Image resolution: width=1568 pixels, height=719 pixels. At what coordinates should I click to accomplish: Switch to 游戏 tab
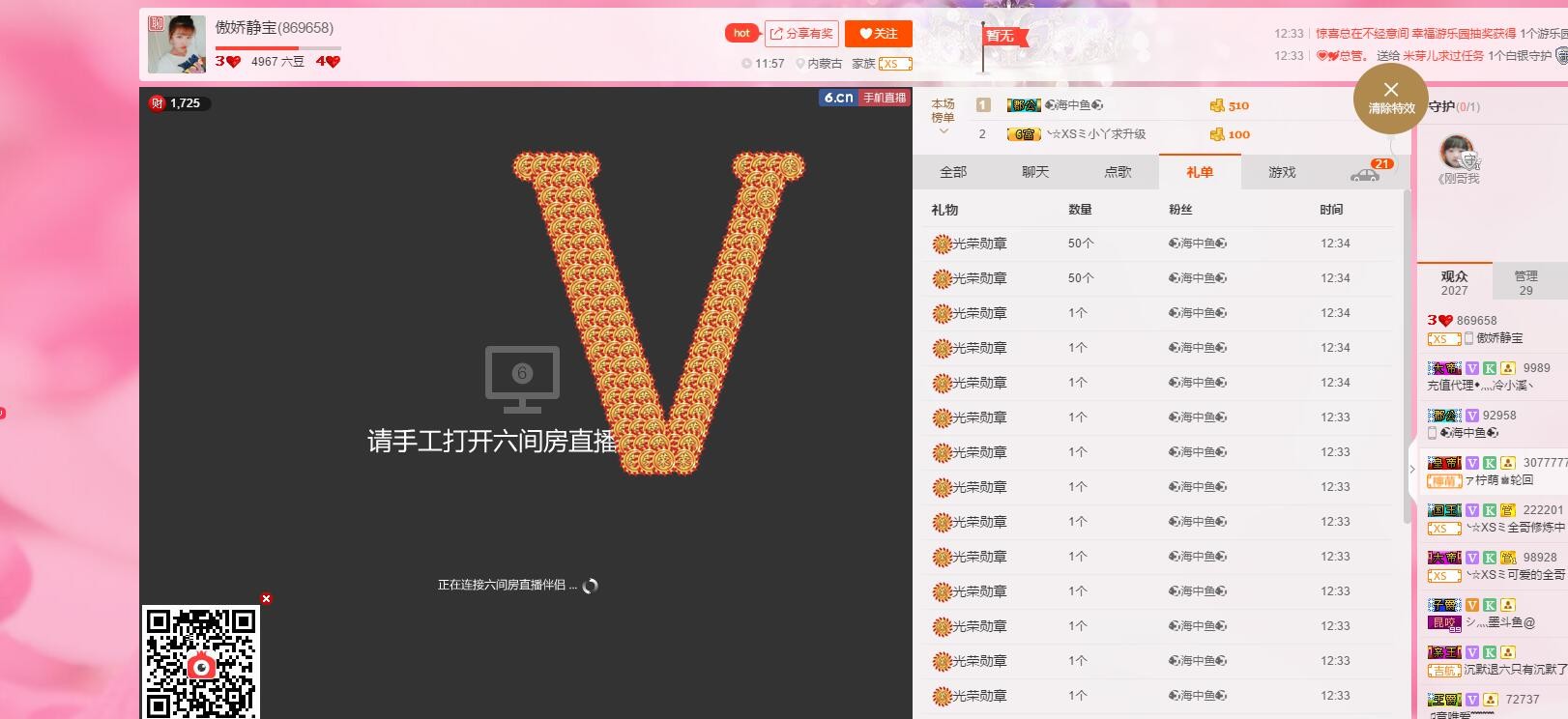[x=1282, y=171]
